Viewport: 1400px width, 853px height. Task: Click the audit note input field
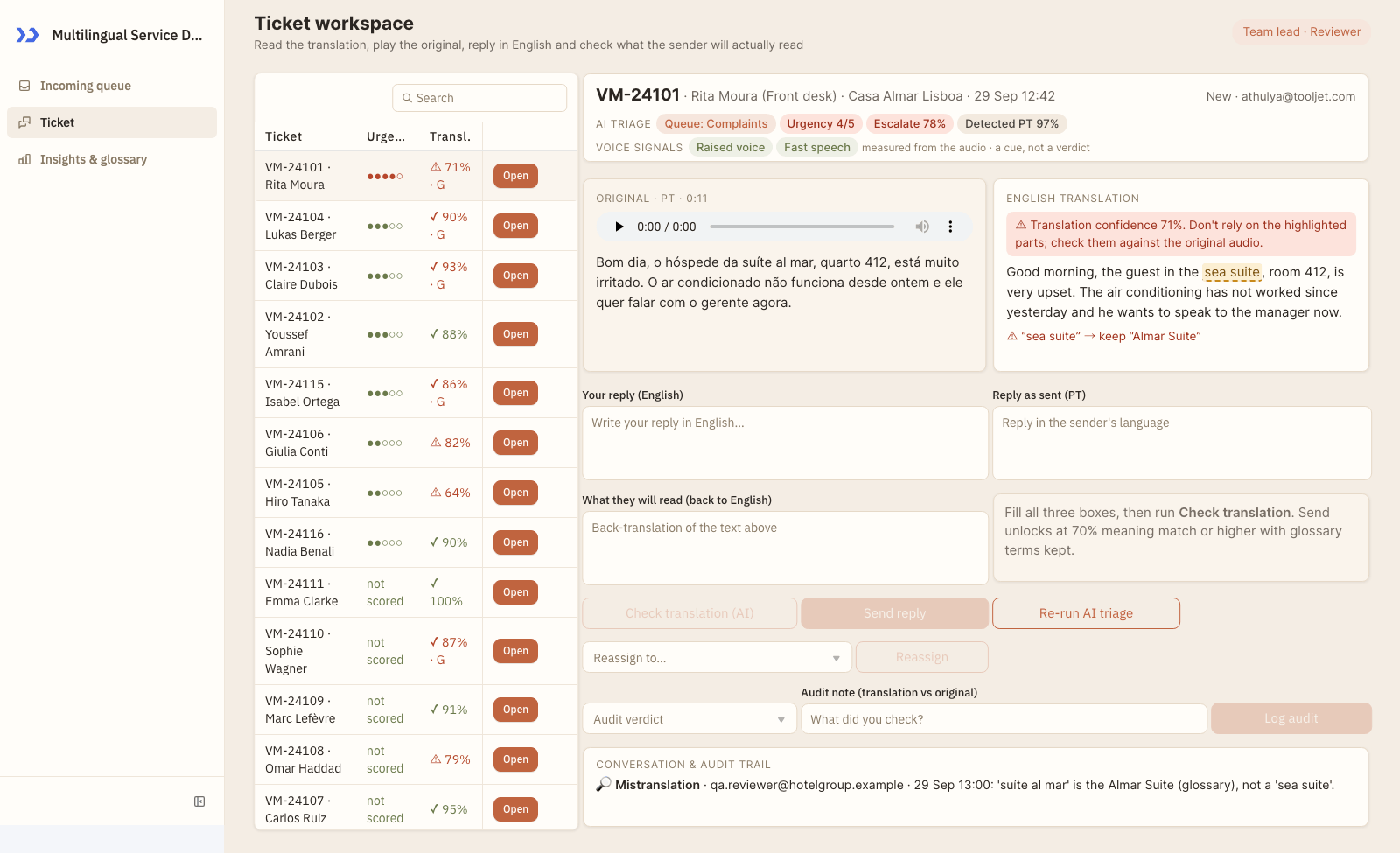pos(1004,719)
